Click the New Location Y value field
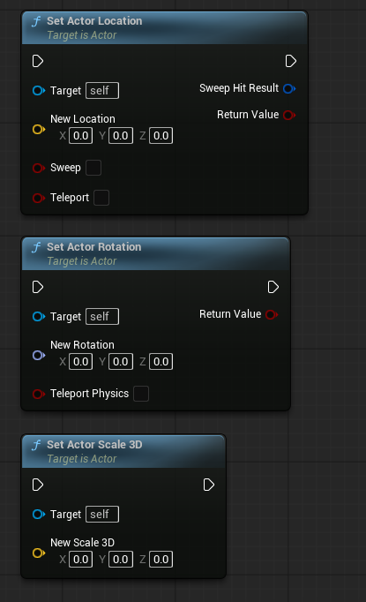Image resolution: width=366 pixels, height=602 pixels. 121,136
